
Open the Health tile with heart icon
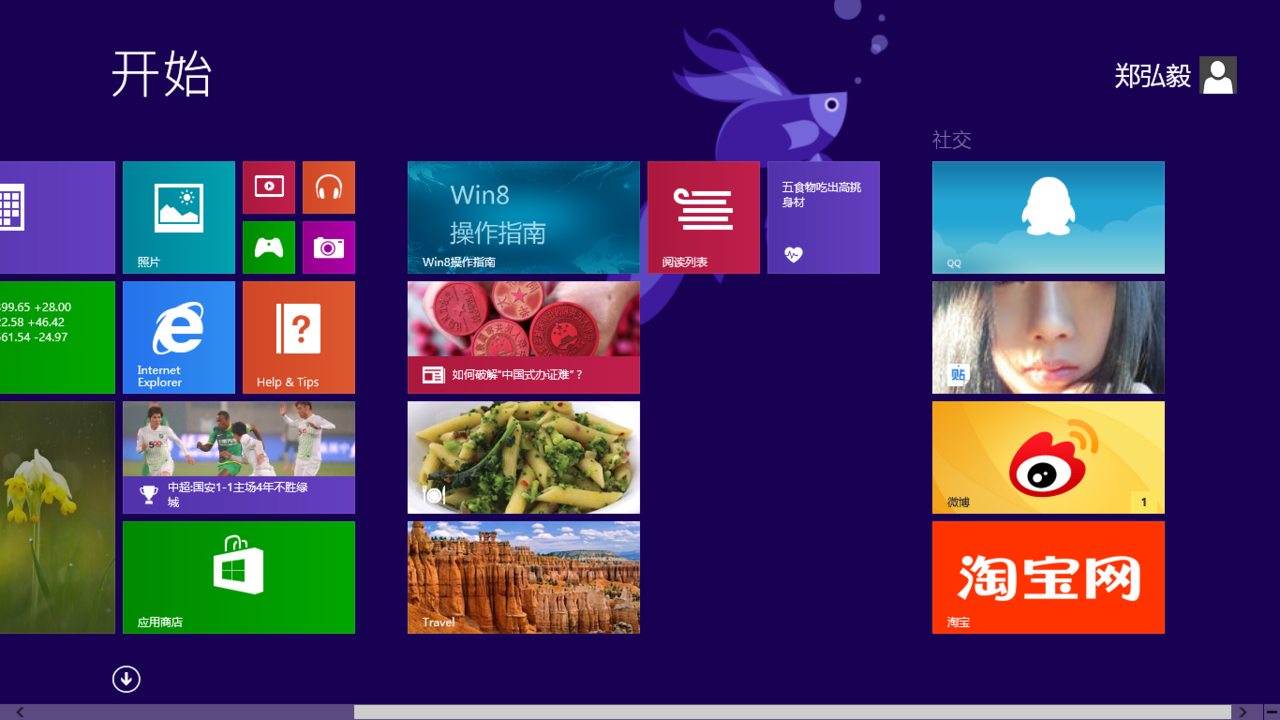[824, 217]
